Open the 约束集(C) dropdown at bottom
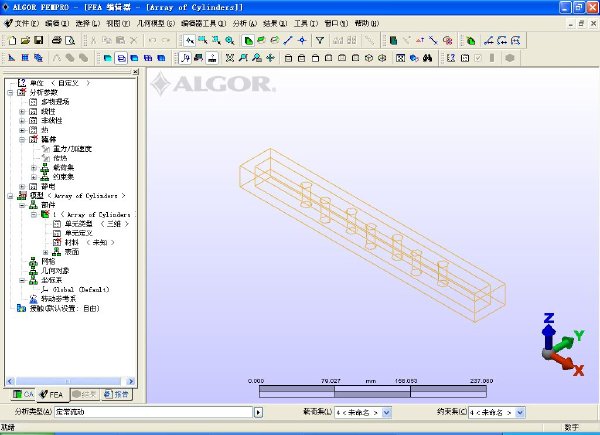This screenshot has width=600, height=435. 520,412
